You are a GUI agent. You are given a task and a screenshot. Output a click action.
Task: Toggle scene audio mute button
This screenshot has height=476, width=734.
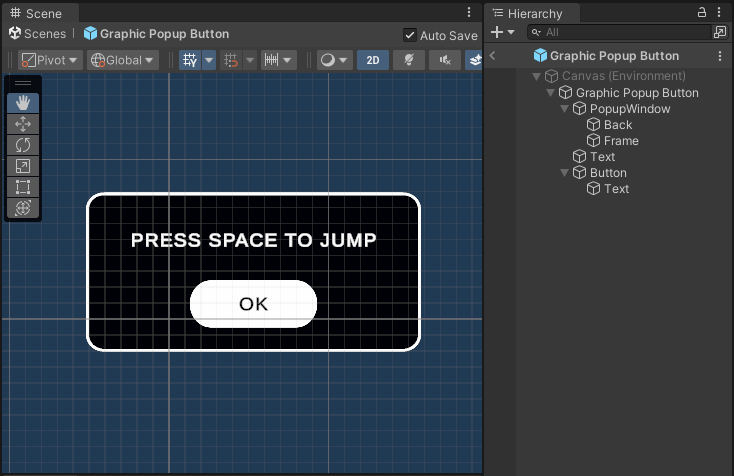(x=444, y=60)
